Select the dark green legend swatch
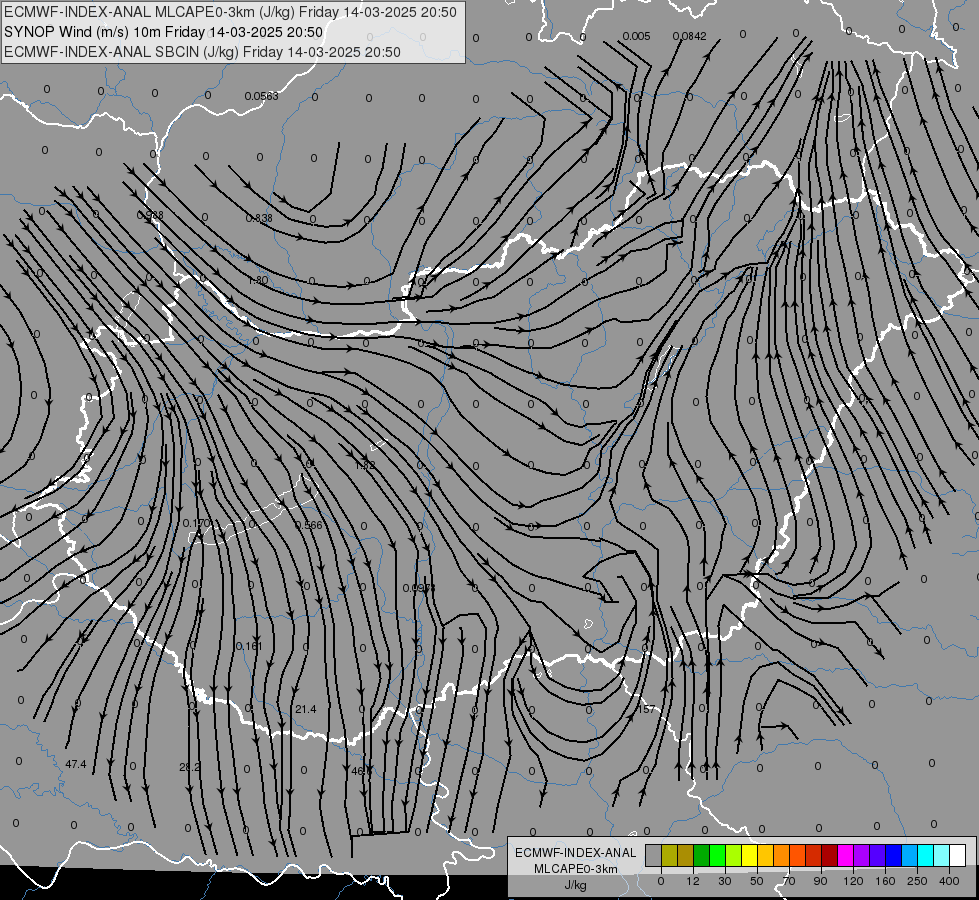The width and height of the screenshot is (979, 900). pyautogui.click(x=702, y=856)
